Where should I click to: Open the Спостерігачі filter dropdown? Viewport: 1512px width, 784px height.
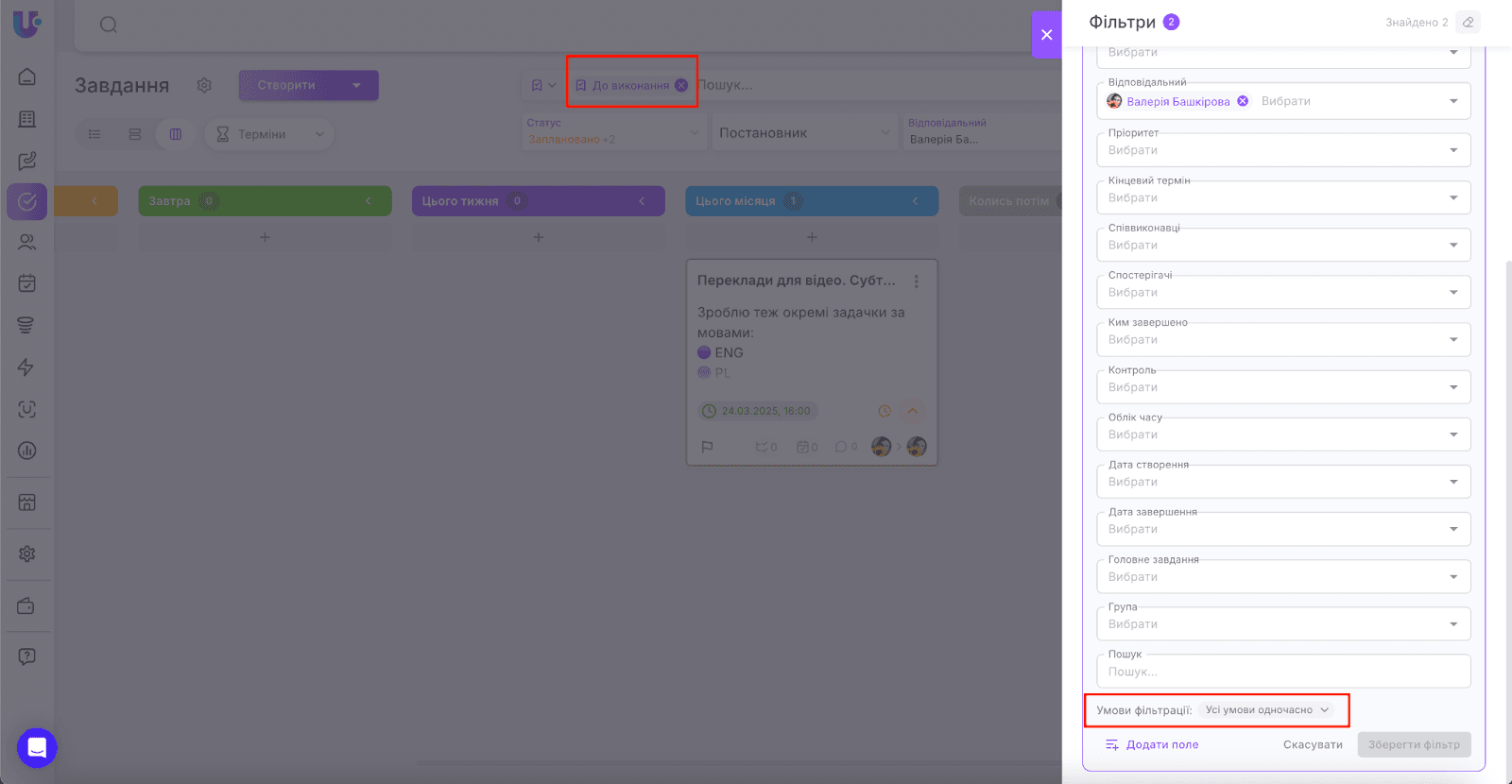click(x=1283, y=291)
